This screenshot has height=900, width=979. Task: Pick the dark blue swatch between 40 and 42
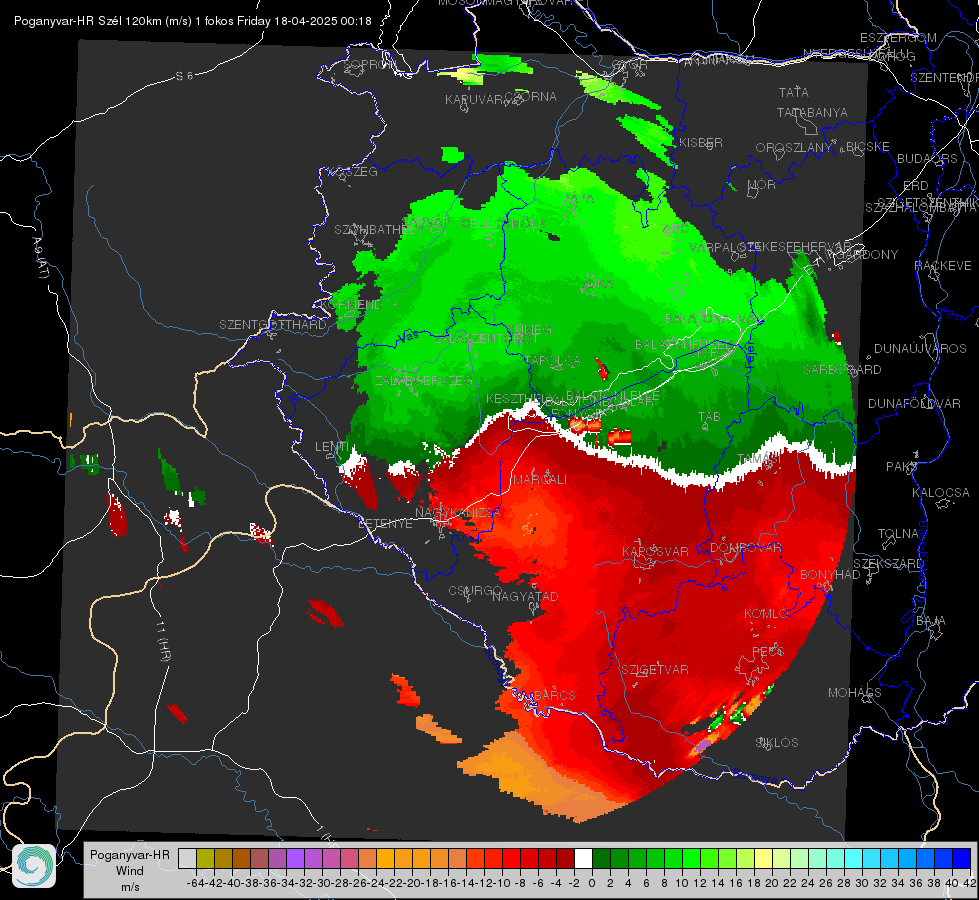[961, 859]
